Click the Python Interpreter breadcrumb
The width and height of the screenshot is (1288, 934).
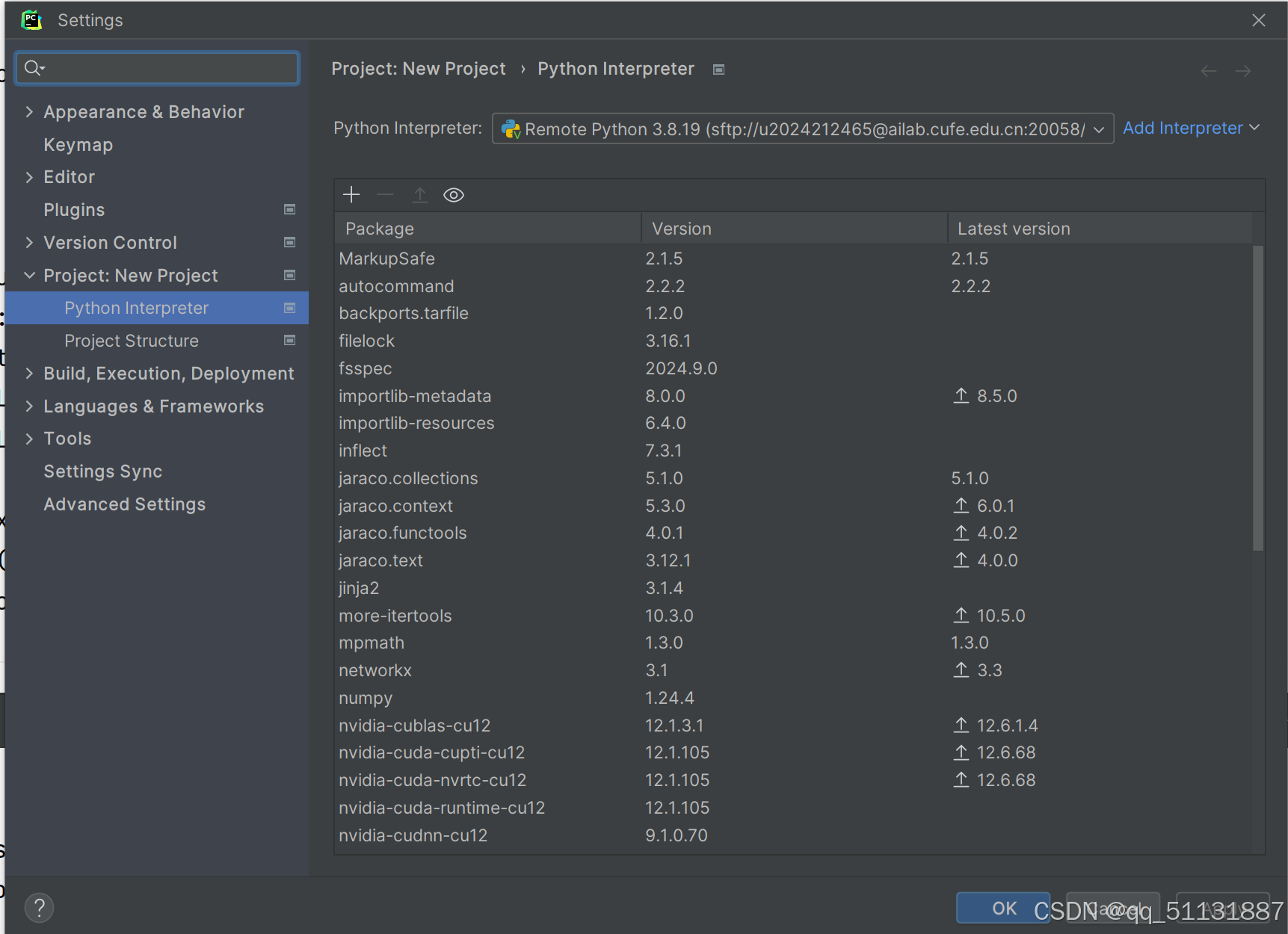tap(615, 68)
